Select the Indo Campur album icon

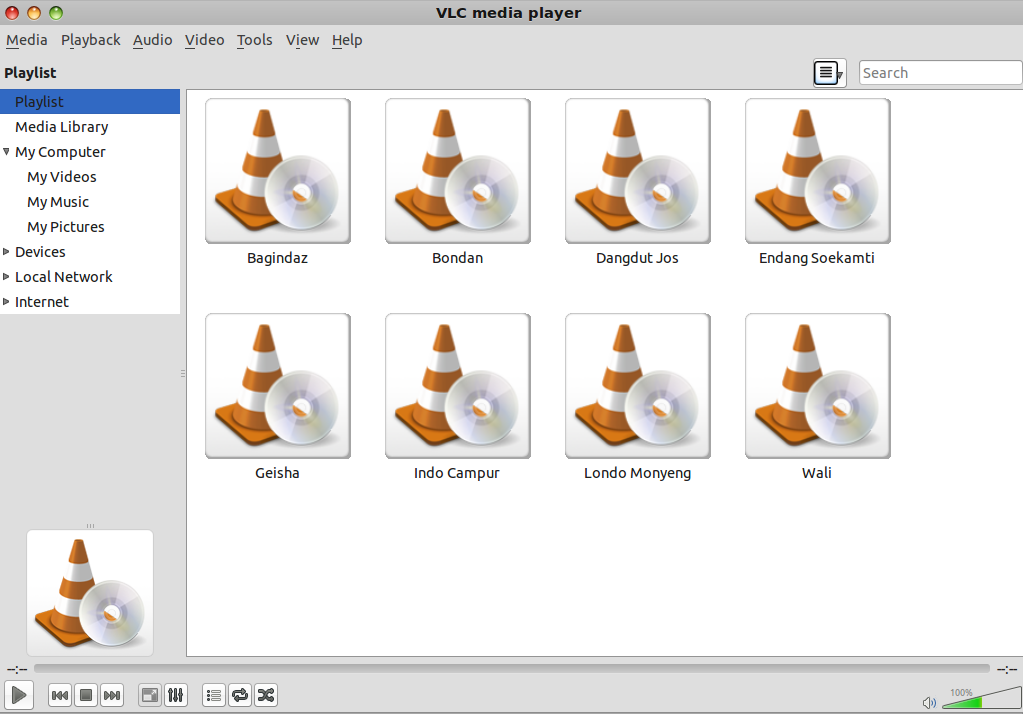click(x=458, y=386)
